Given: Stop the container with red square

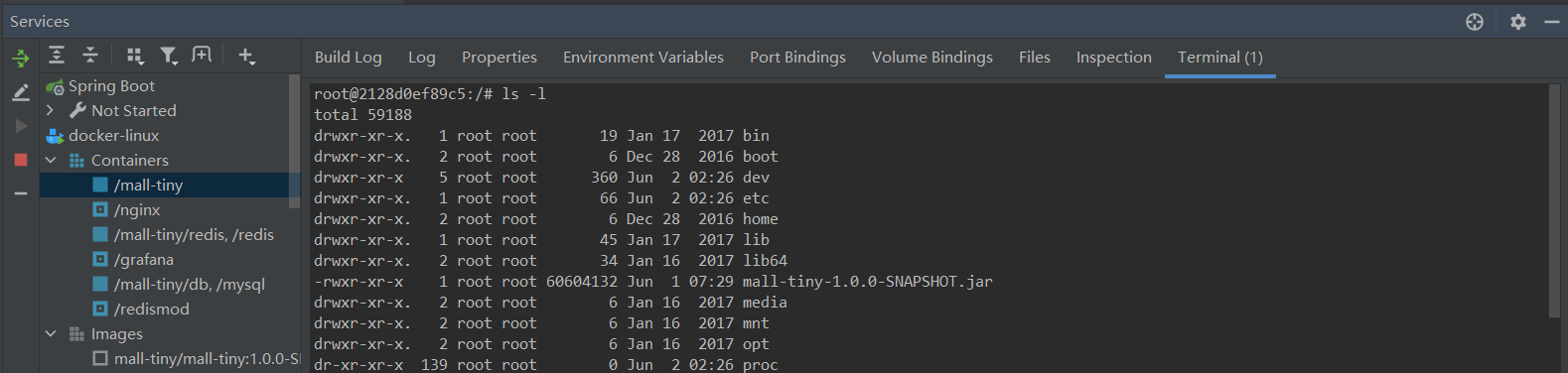Looking at the screenshot, I should 20,159.
